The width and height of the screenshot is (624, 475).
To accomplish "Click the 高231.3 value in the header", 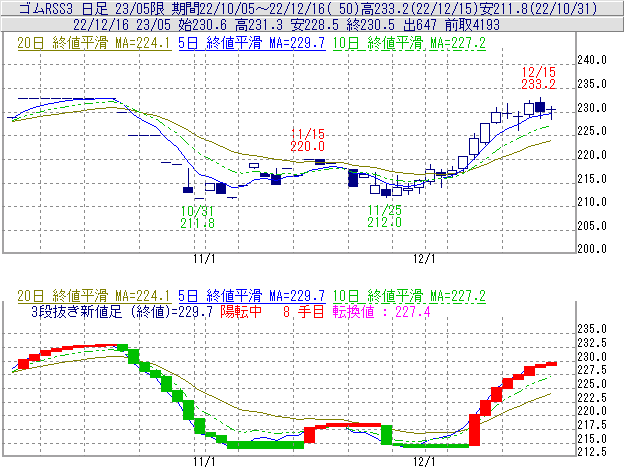I will (x=259, y=25).
